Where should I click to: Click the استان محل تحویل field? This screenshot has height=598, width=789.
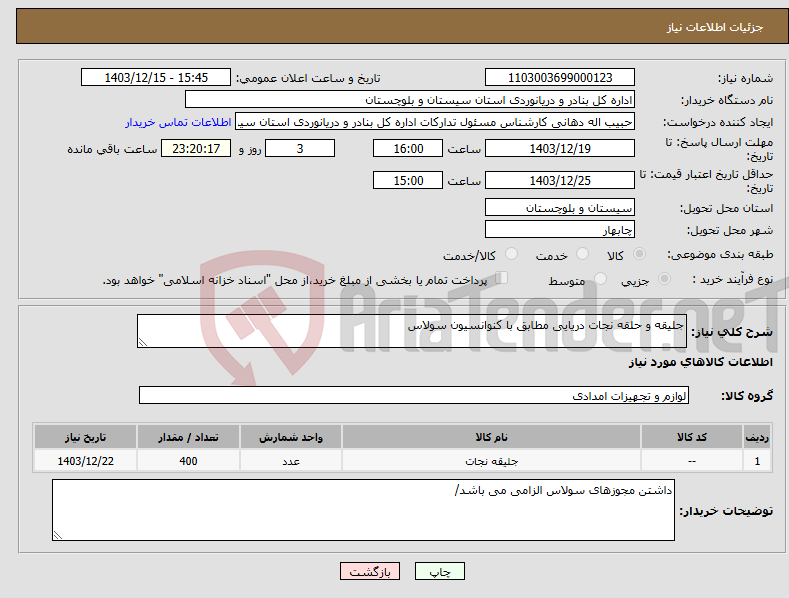click(x=560, y=207)
